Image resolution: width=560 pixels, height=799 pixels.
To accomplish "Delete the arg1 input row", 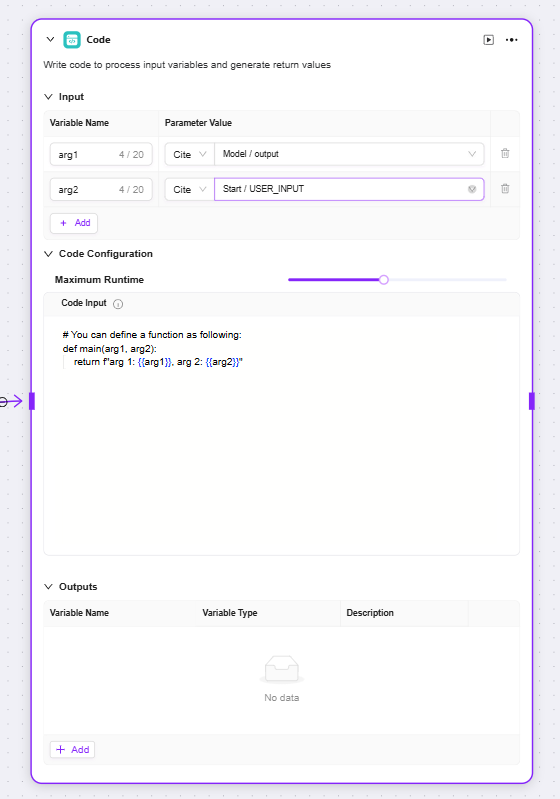I will (505, 153).
